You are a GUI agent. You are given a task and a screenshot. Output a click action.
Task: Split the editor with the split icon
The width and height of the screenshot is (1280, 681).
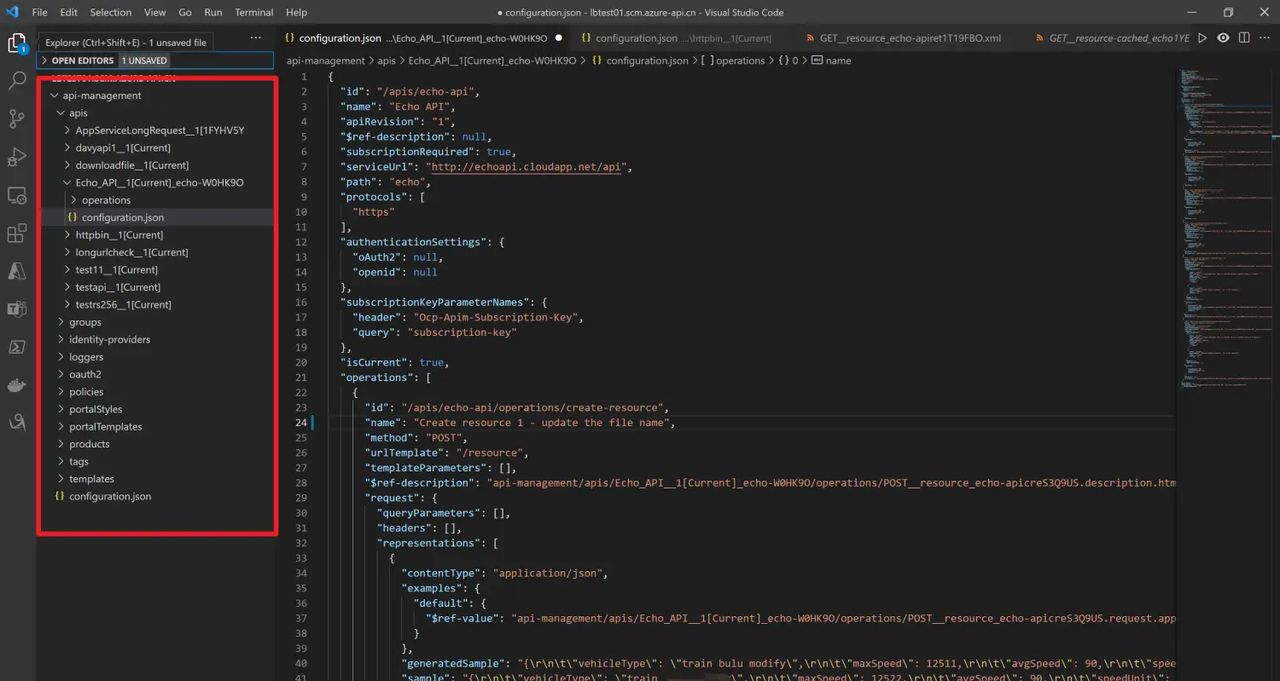[1243, 38]
